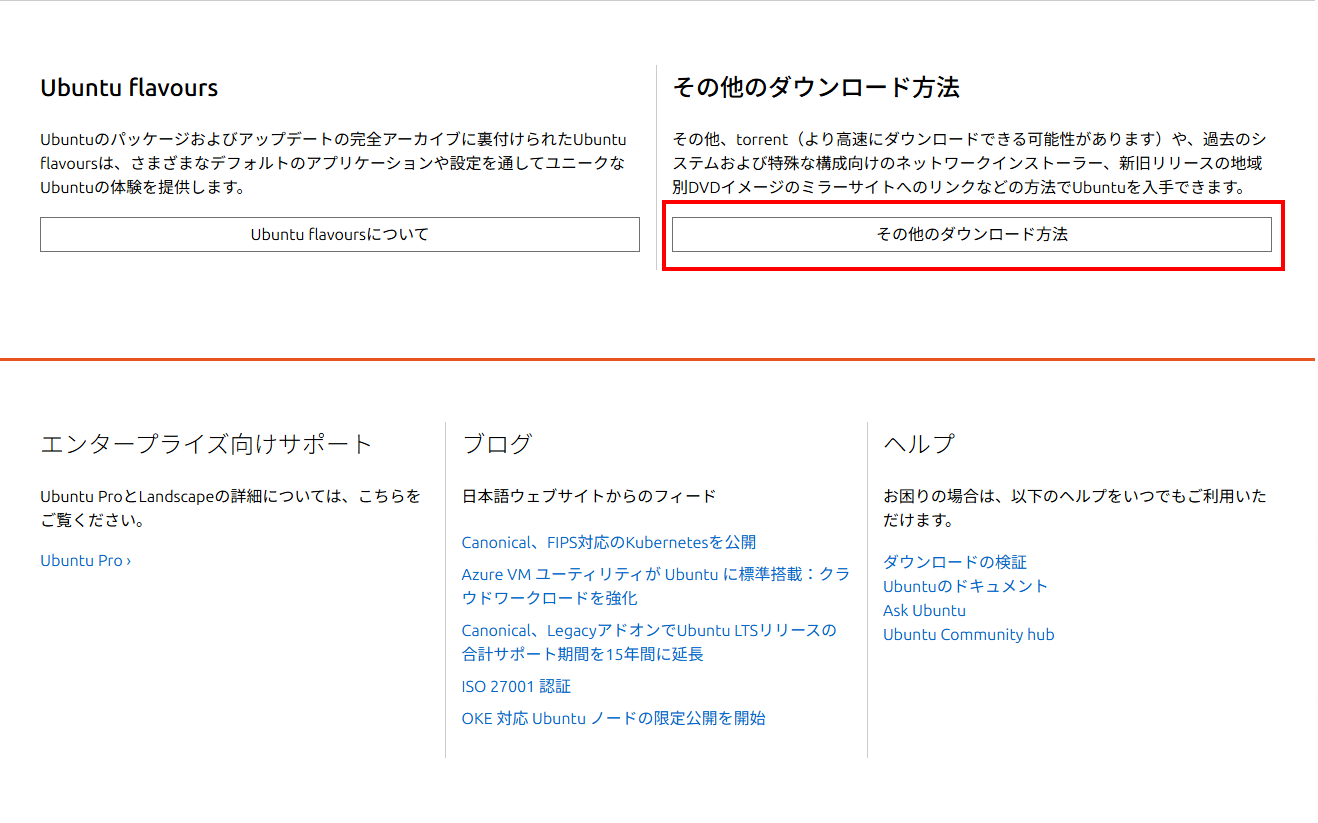Open the ISO 27001 認証 link

pyautogui.click(x=516, y=686)
